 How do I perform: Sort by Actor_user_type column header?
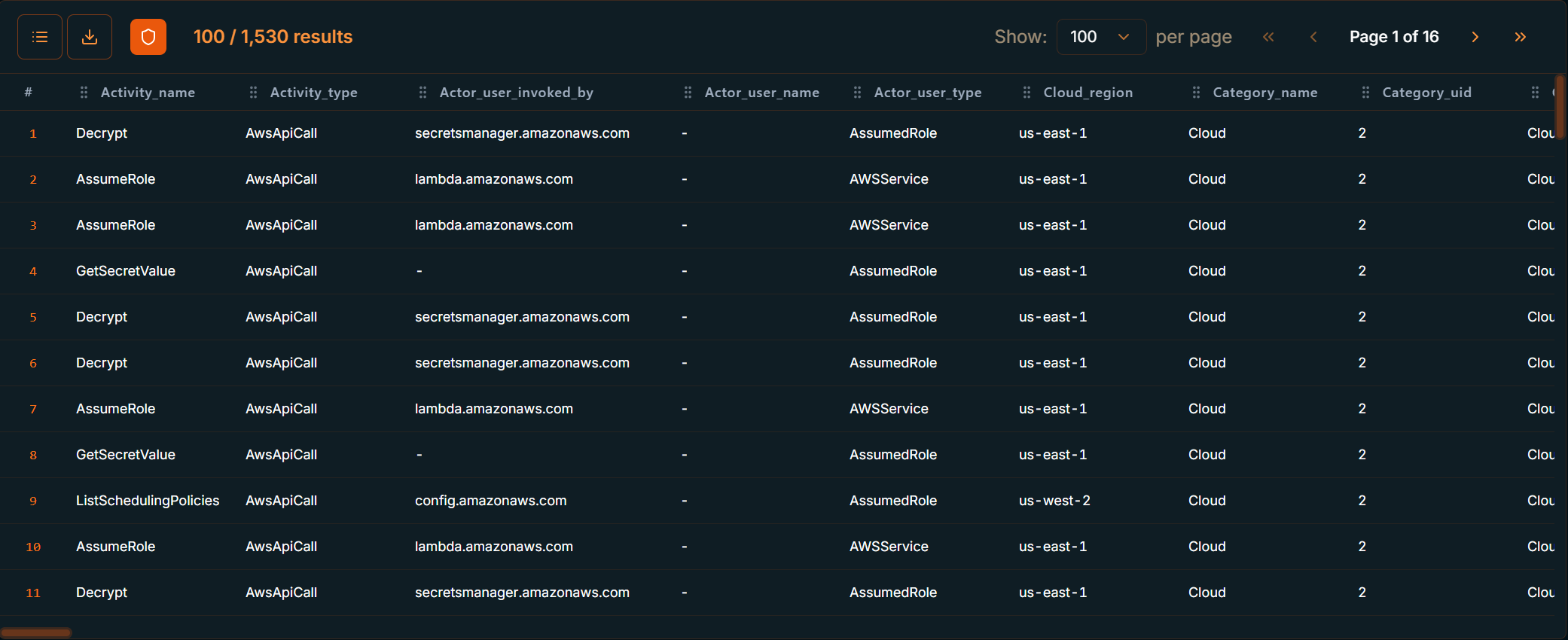pos(928,92)
